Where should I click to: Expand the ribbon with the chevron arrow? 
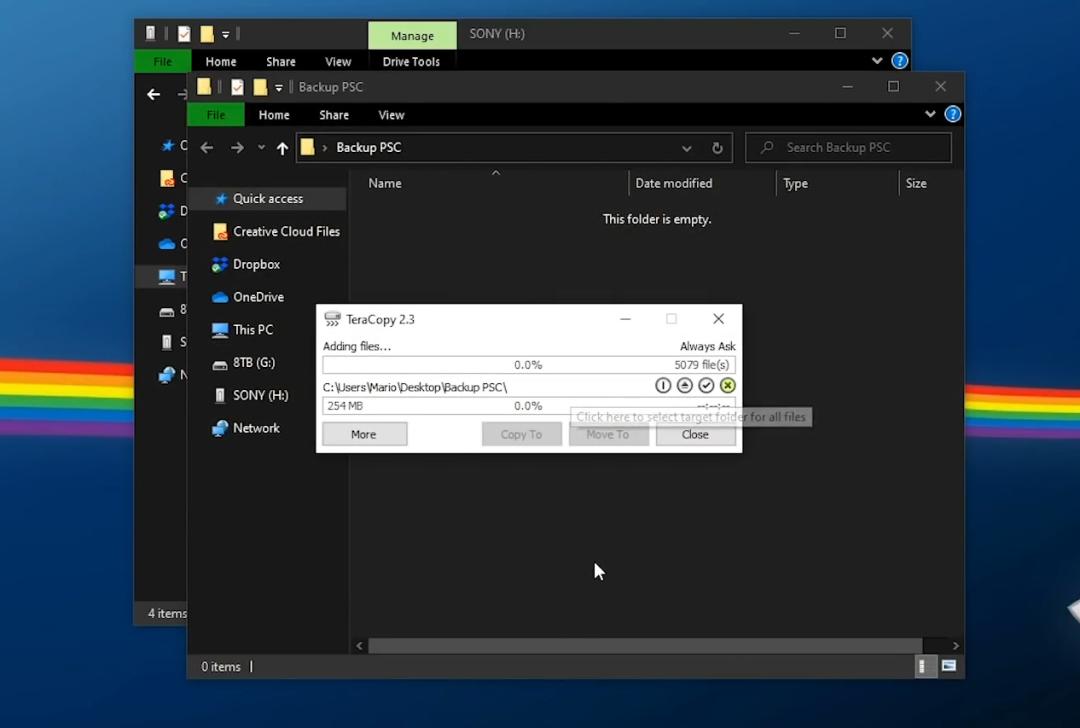pos(930,115)
